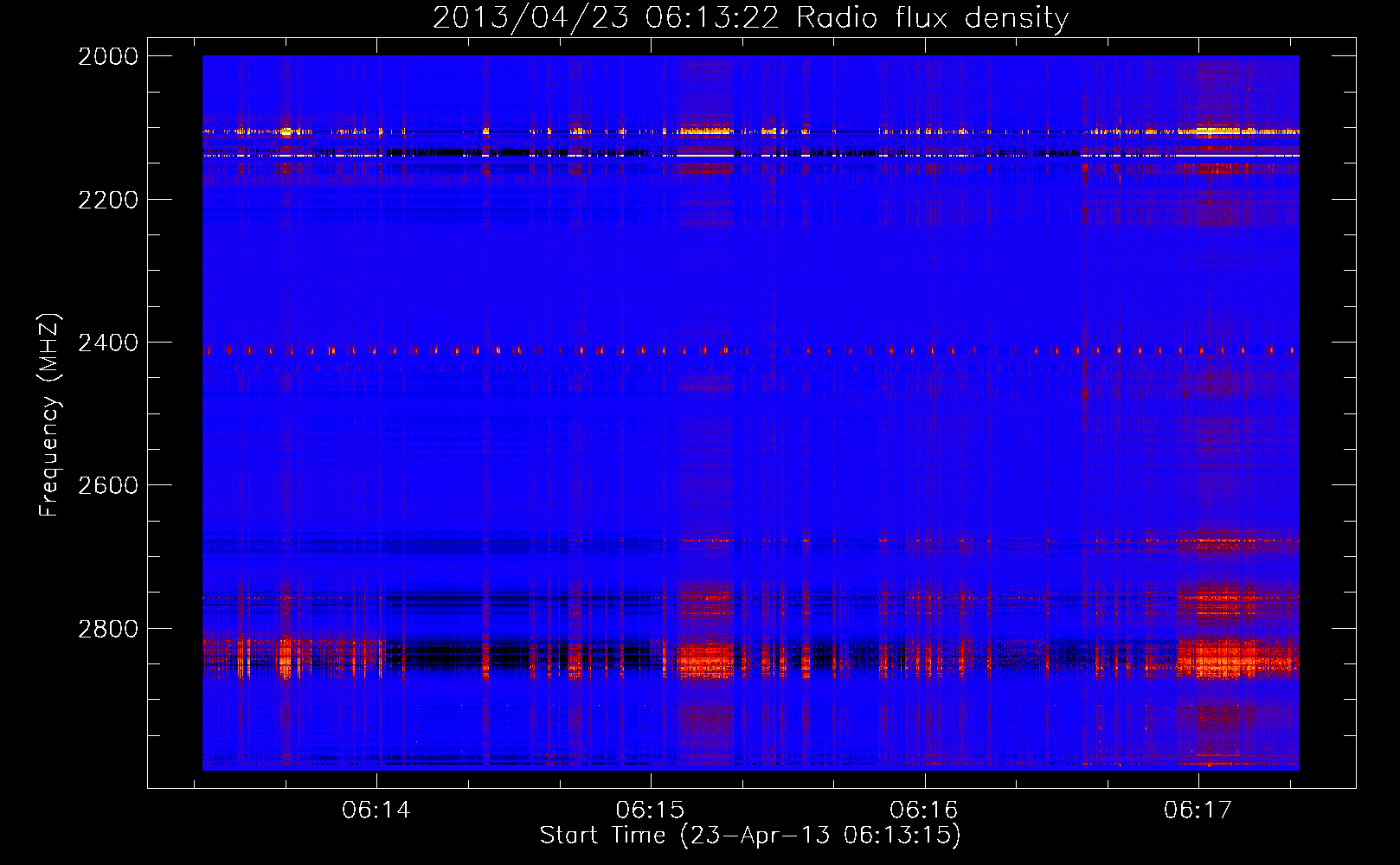Viewport: 1400px width, 865px height.
Task: Click the 06:16 time tick label
Action: click(924, 811)
